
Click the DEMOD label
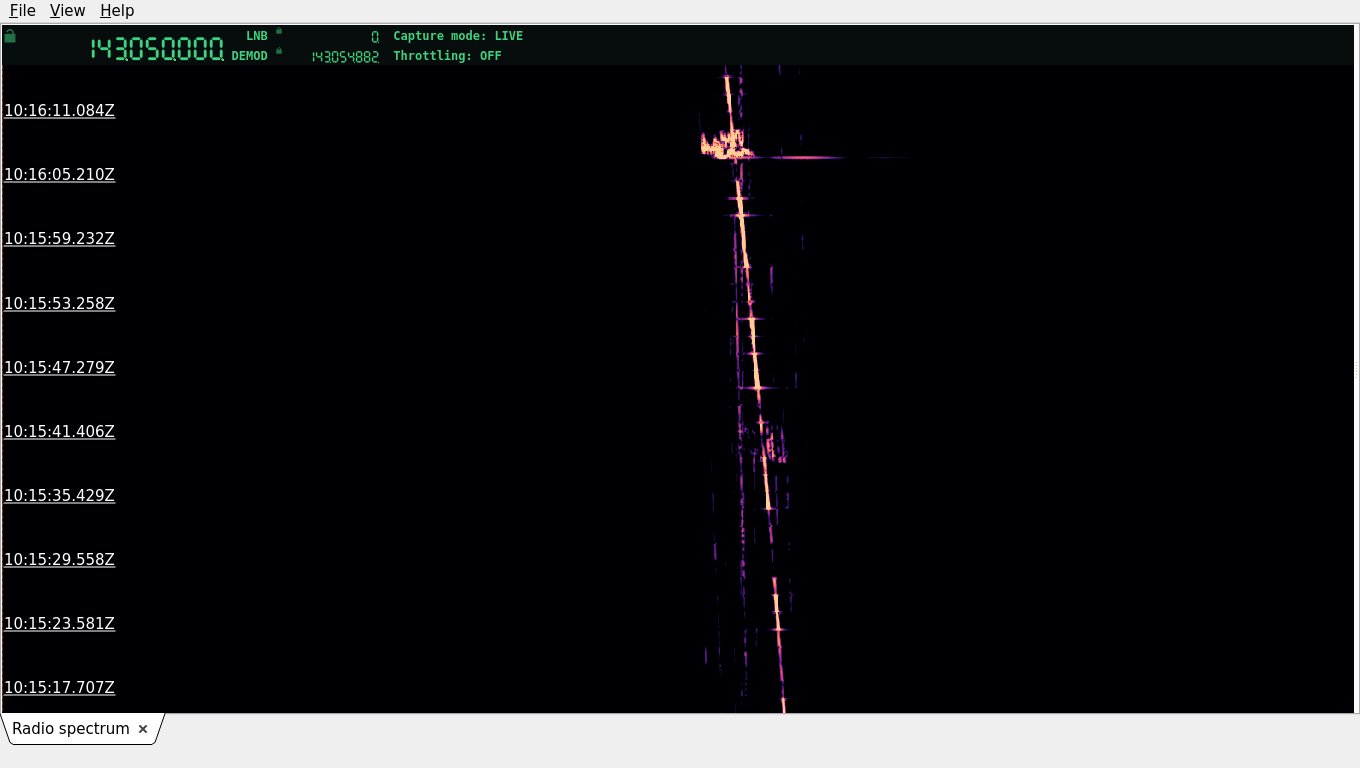(250, 56)
